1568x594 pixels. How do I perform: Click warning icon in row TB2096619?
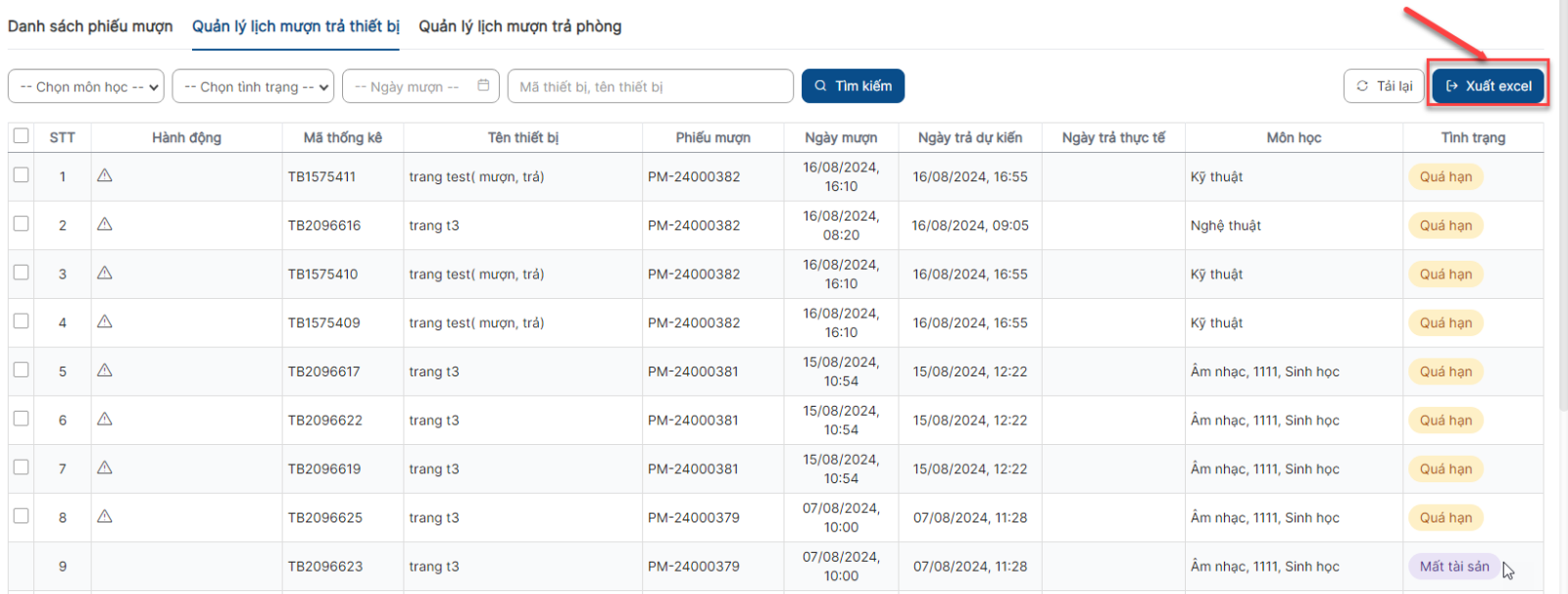[x=105, y=468]
